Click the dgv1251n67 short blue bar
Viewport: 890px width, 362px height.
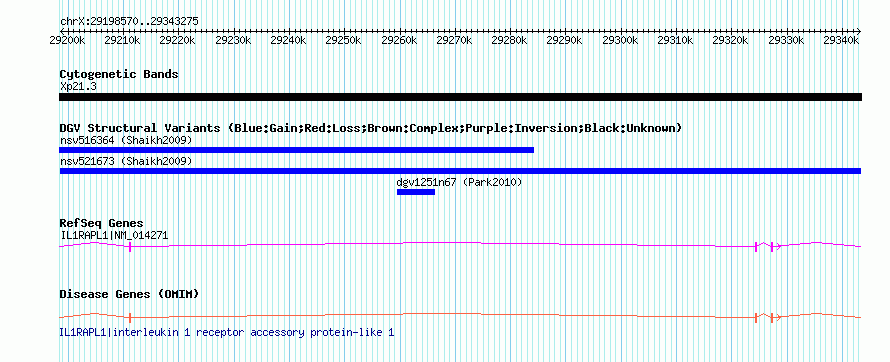tap(415, 192)
